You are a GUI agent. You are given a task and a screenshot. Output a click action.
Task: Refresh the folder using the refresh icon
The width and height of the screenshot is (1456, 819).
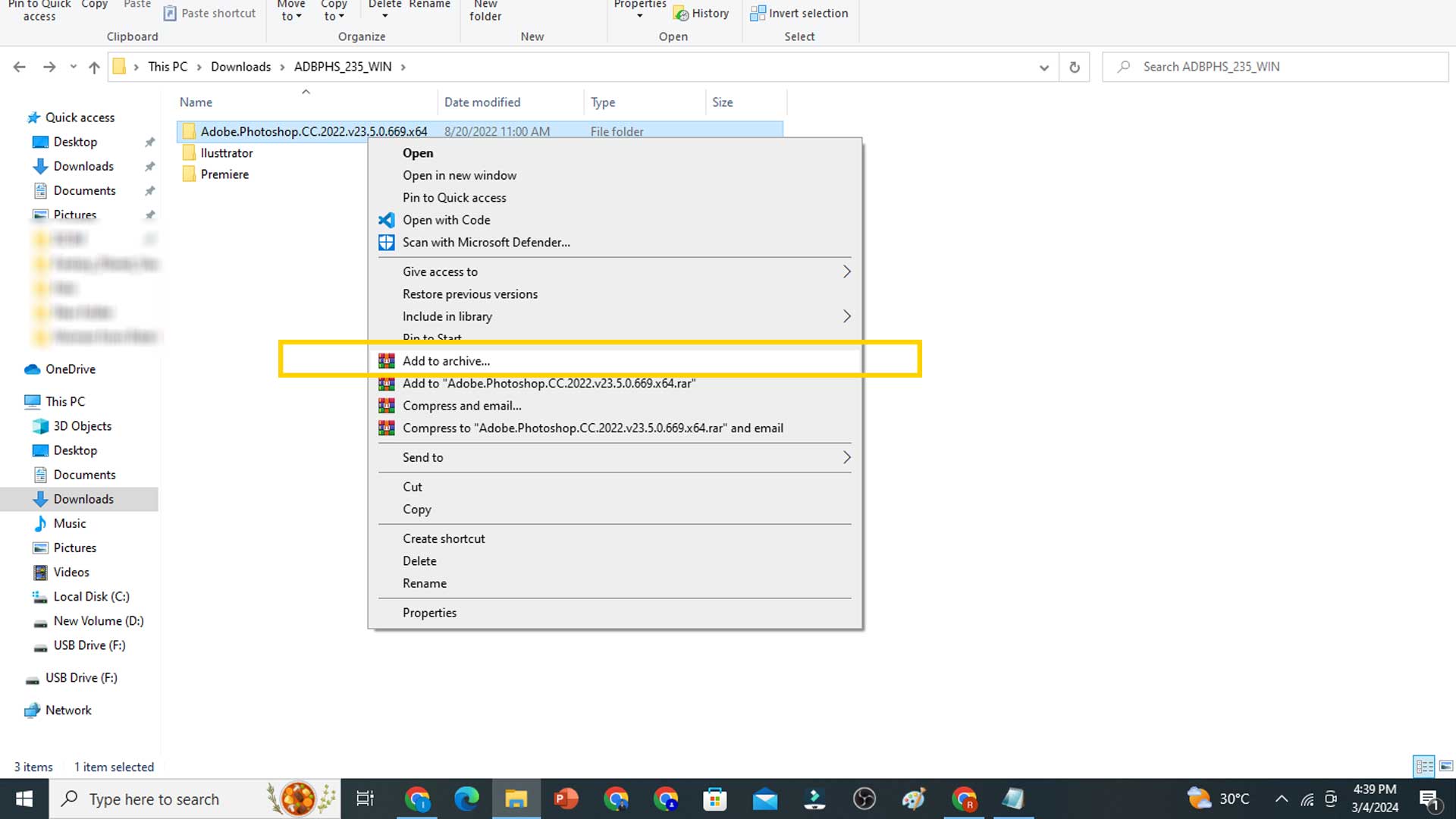[x=1074, y=67]
